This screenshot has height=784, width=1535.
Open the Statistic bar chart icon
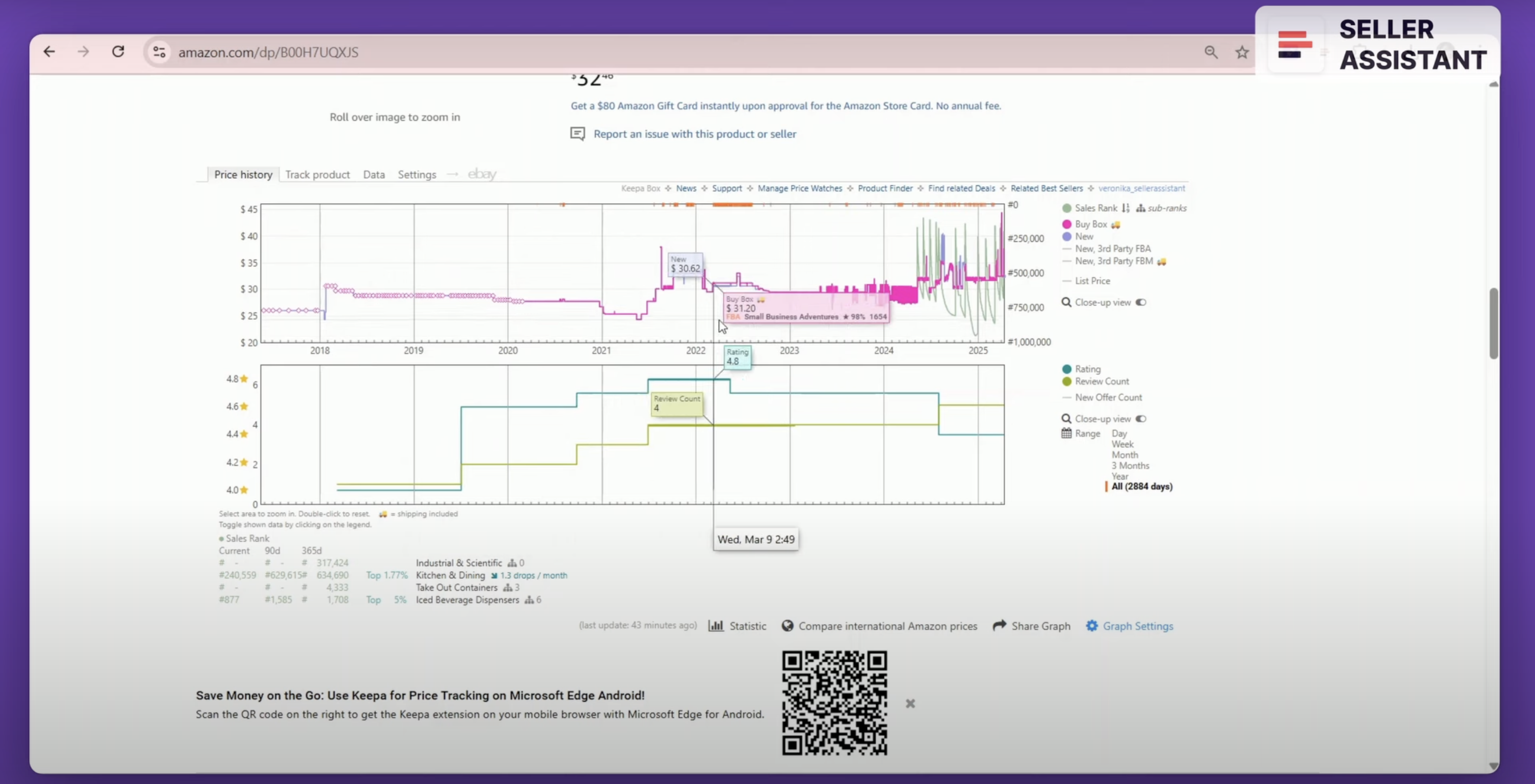716,626
